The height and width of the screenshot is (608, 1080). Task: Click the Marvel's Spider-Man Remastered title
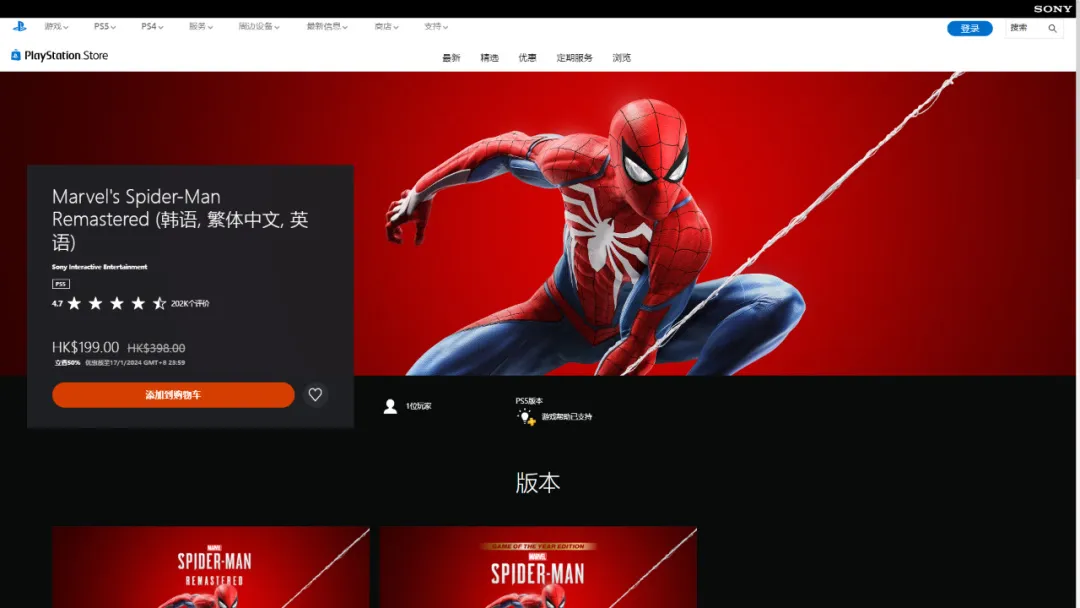[180, 220]
